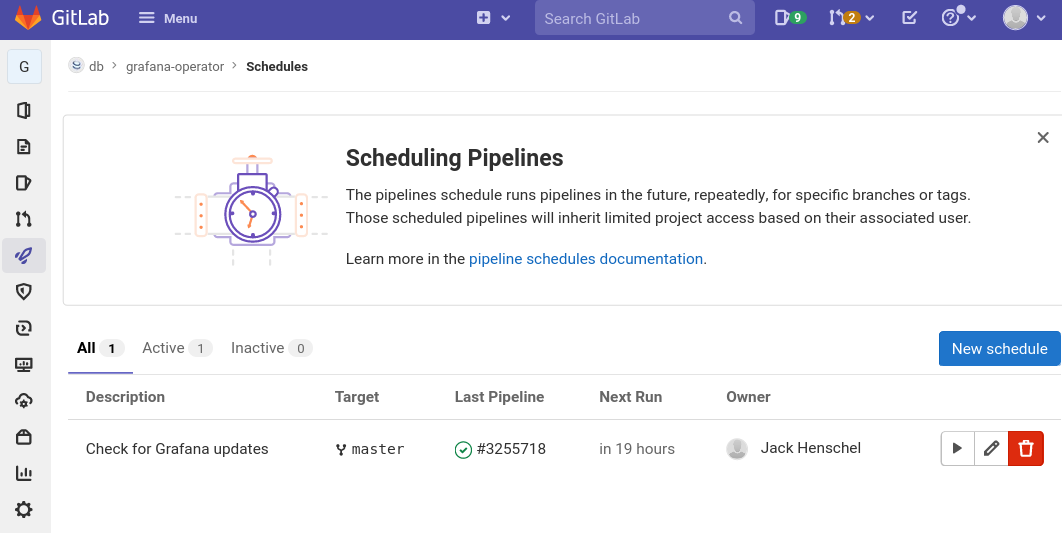This screenshot has width=1062, height=533.
Task: Click the GitLab fox logo
Action: pyautogui.click(x=28, y=18)
